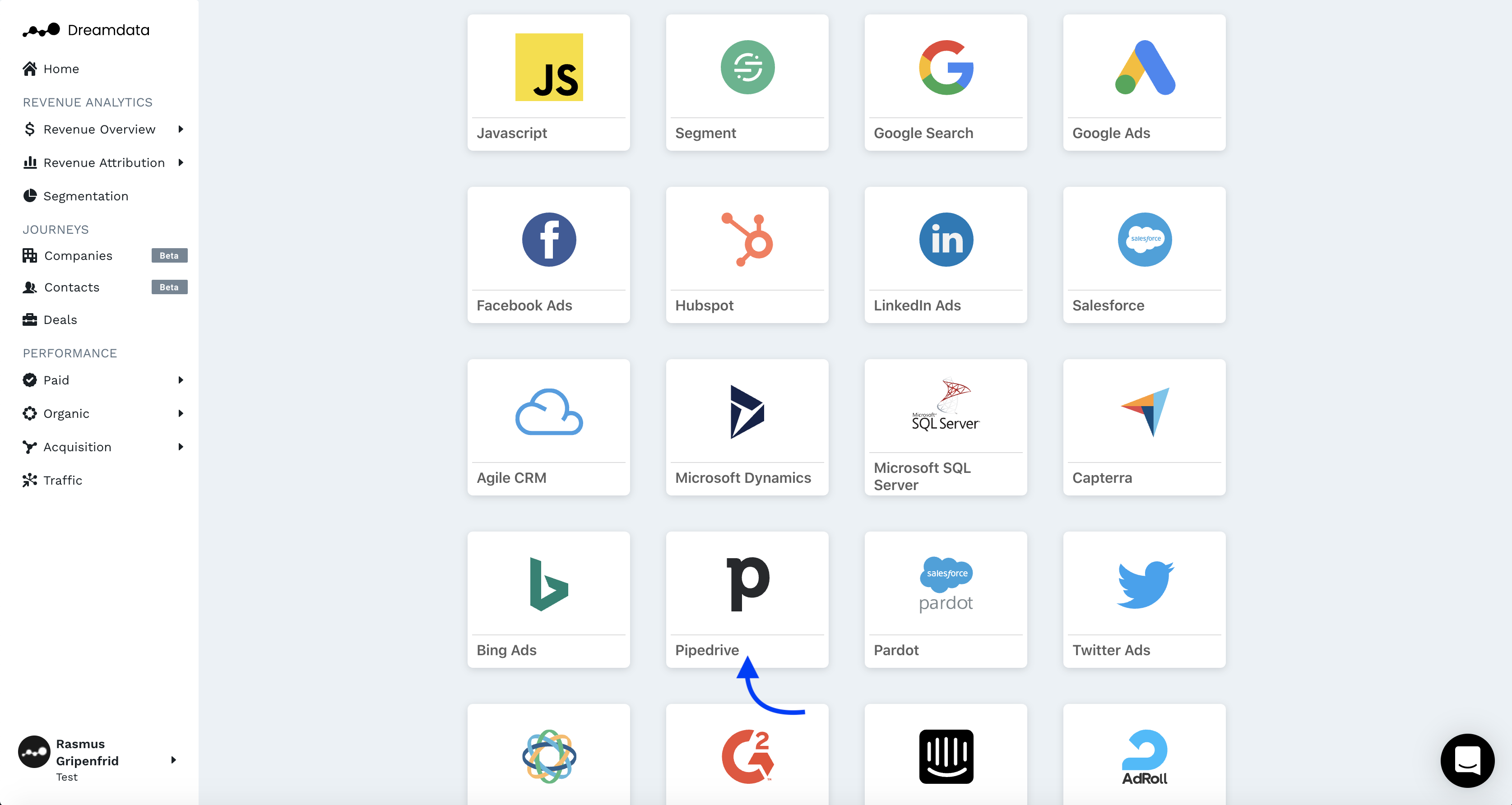Image resolution: width=1512 pixels, height=805 pixels.
Task: Click the Hubspot card label
Action: (x=705, y=305)
